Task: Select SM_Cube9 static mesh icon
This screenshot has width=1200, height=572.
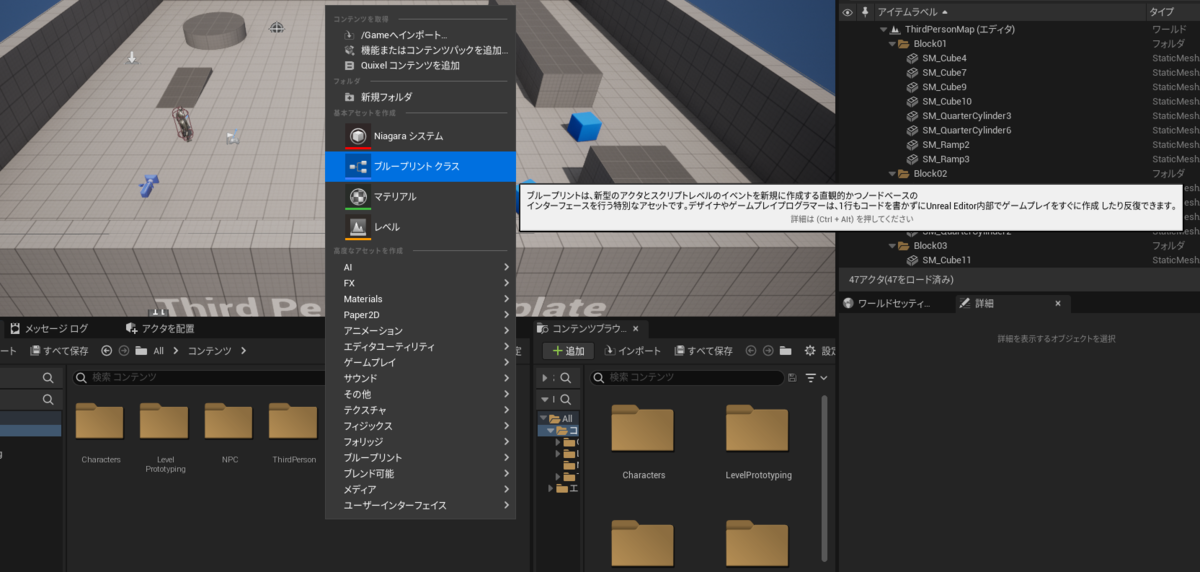Action: [x=912, y=87]
